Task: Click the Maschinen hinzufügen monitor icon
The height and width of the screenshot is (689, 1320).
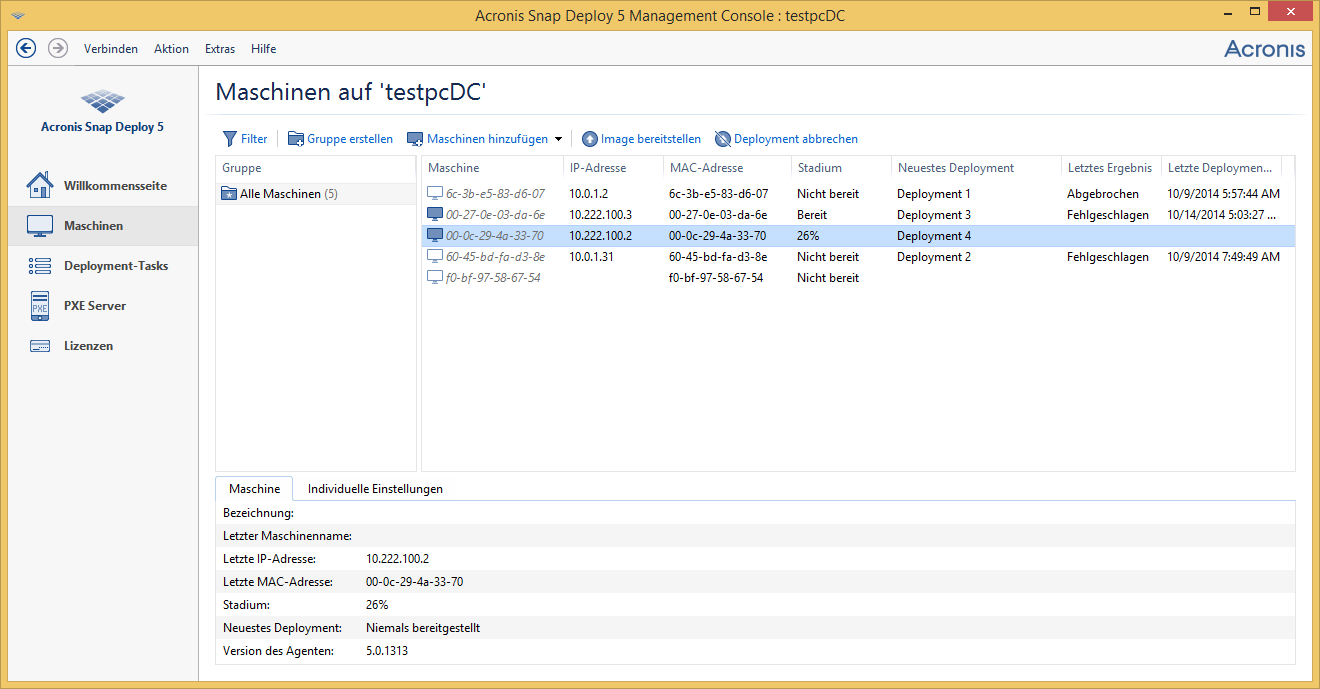Action: coord(415,139)
